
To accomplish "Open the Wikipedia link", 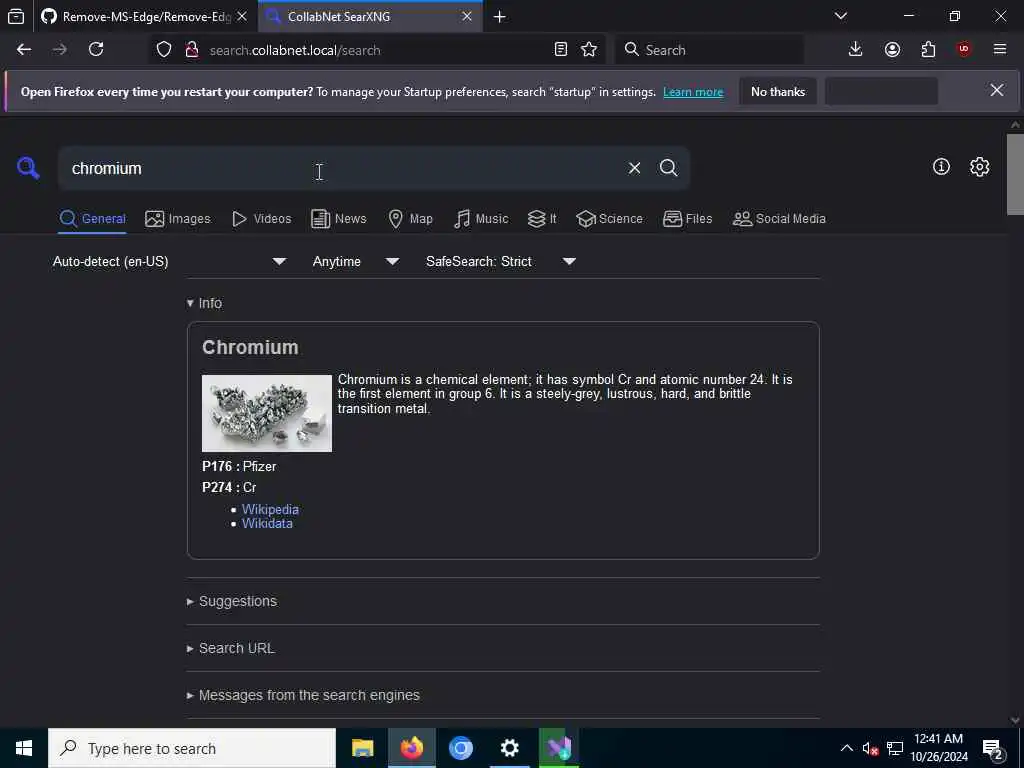I will click(270, 509).
